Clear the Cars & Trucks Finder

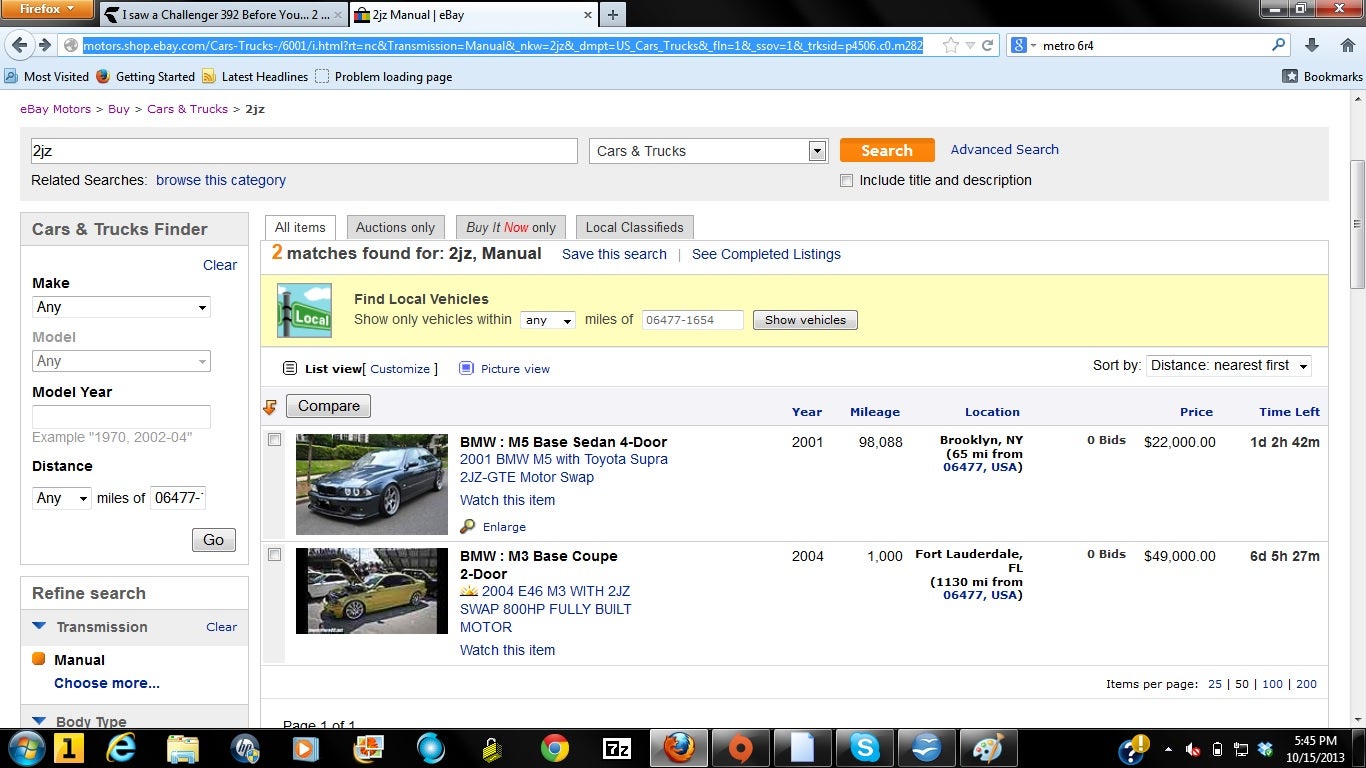220,265
